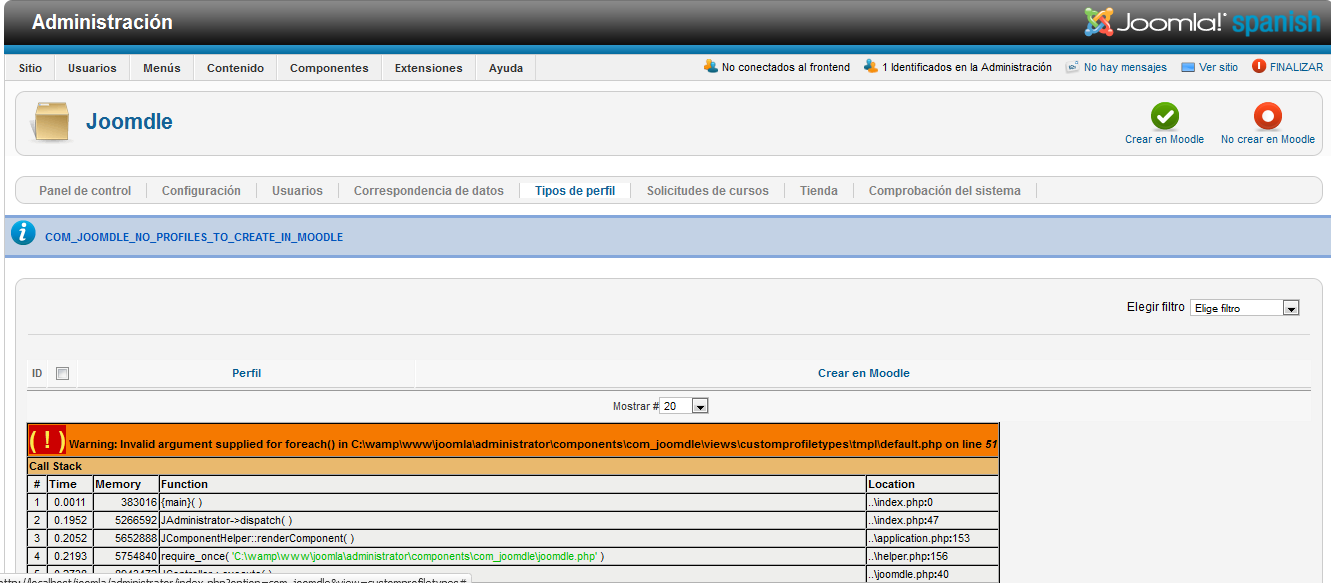The height and width of the screenshot is (583, 1331).
Task: Click the red No crear en Moodle icon
Action: pyautogui.click(x=1267, y=116)
